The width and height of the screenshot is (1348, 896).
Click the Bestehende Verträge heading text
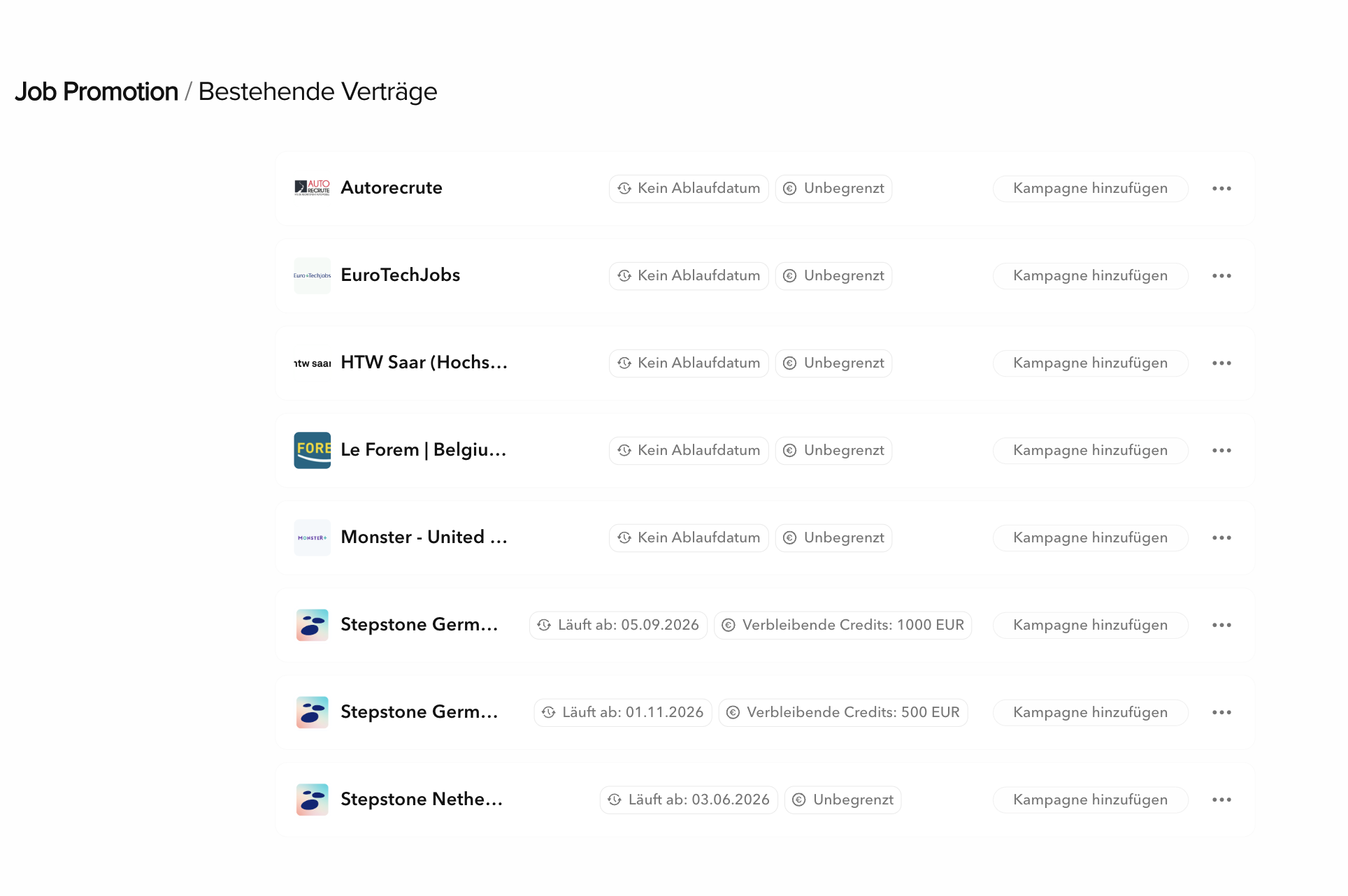click(317, 92)
